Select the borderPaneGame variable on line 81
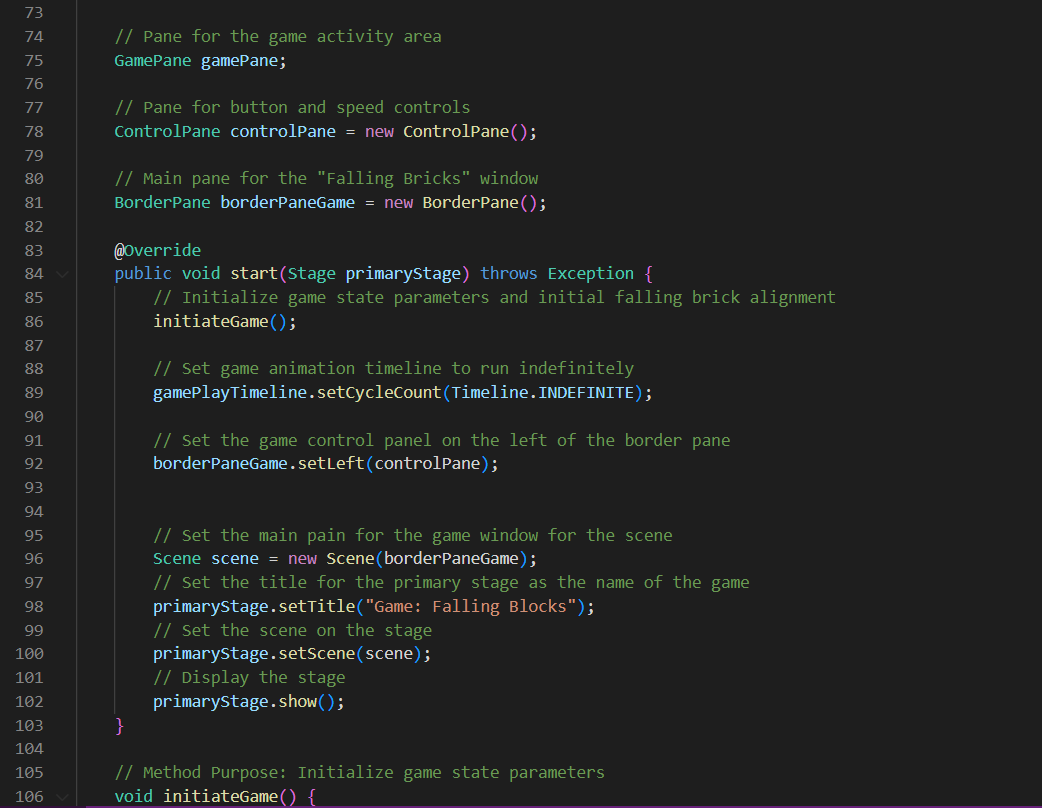Image resolution: width=1042 pixels, height=808 pixels. [287, 202]
